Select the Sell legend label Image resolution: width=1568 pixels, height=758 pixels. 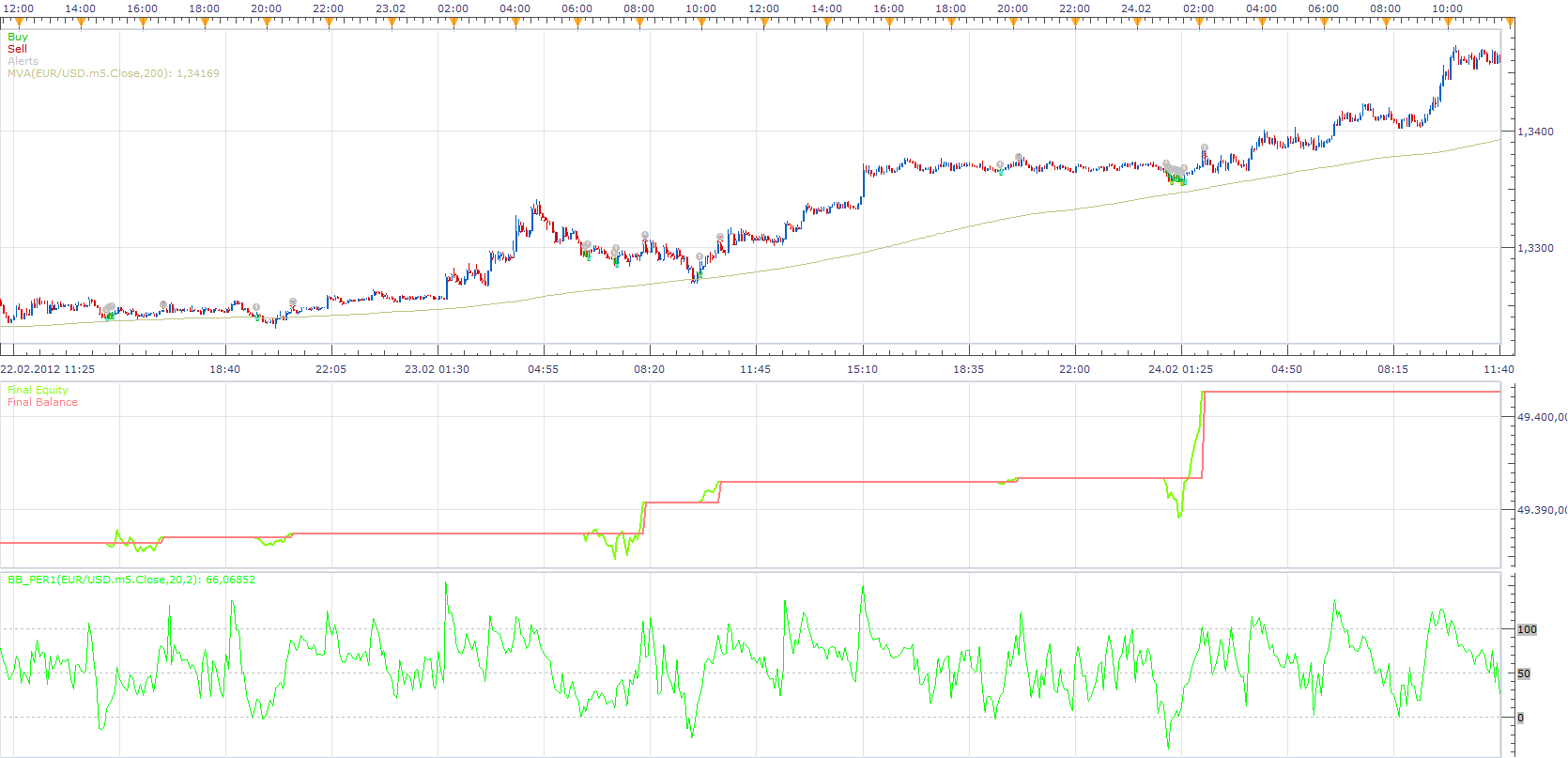(17, 49)
